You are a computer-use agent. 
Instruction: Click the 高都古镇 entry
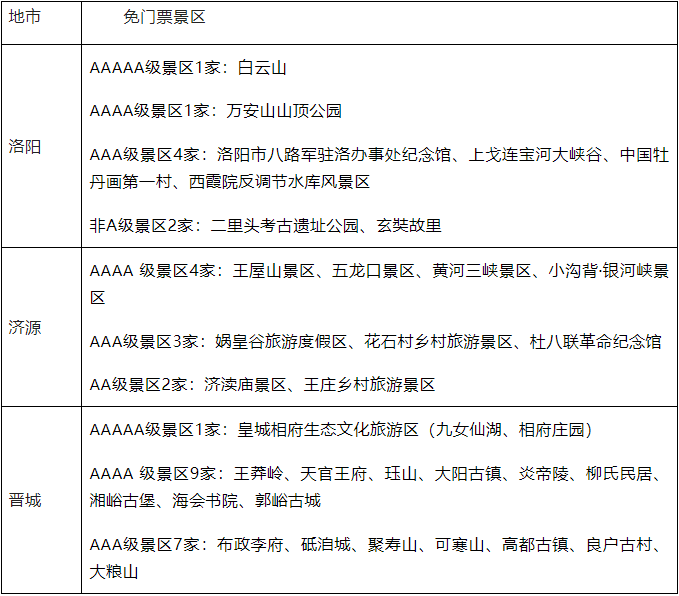click(535, 545)
